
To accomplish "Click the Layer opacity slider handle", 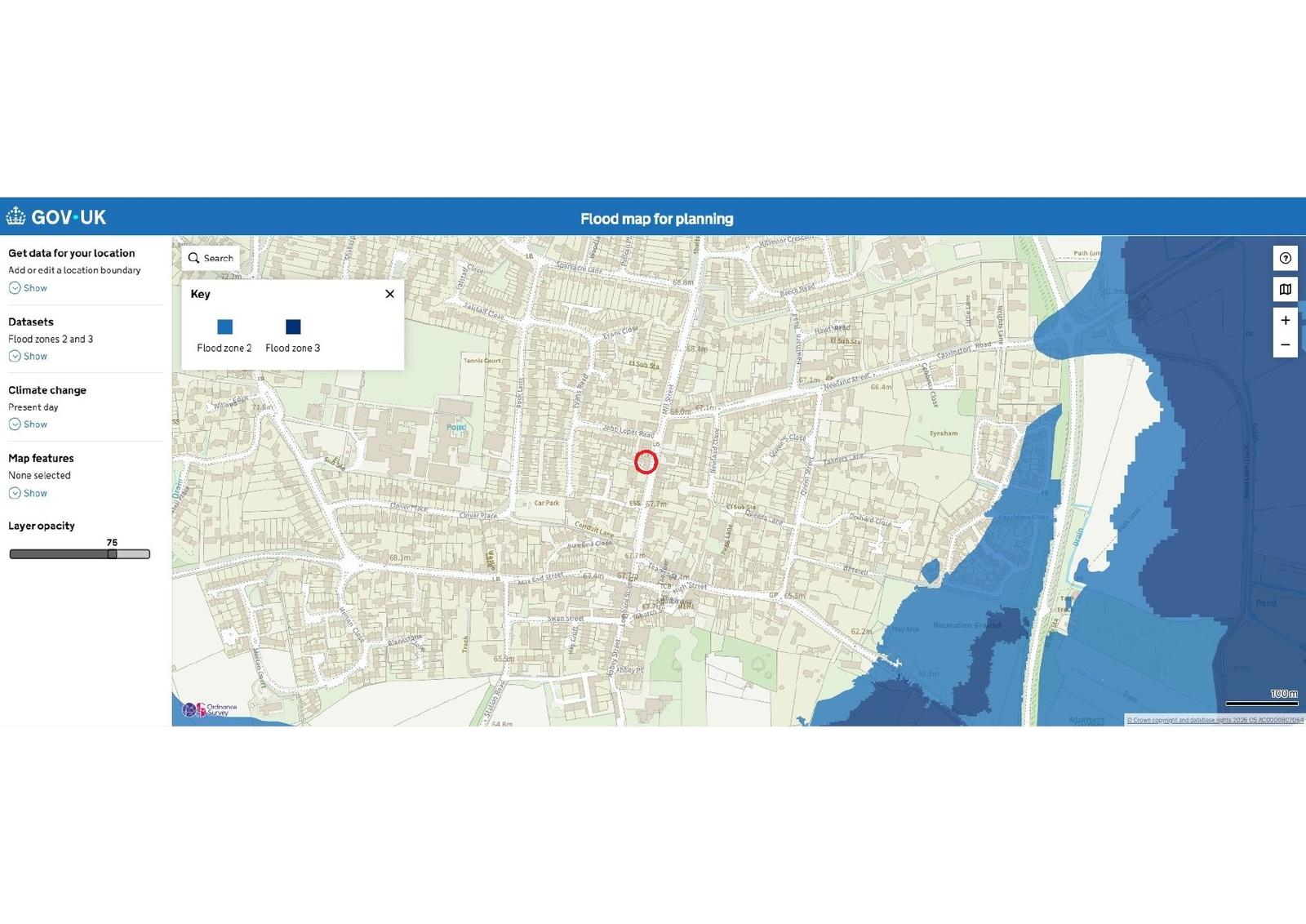I will click(112, 554).
